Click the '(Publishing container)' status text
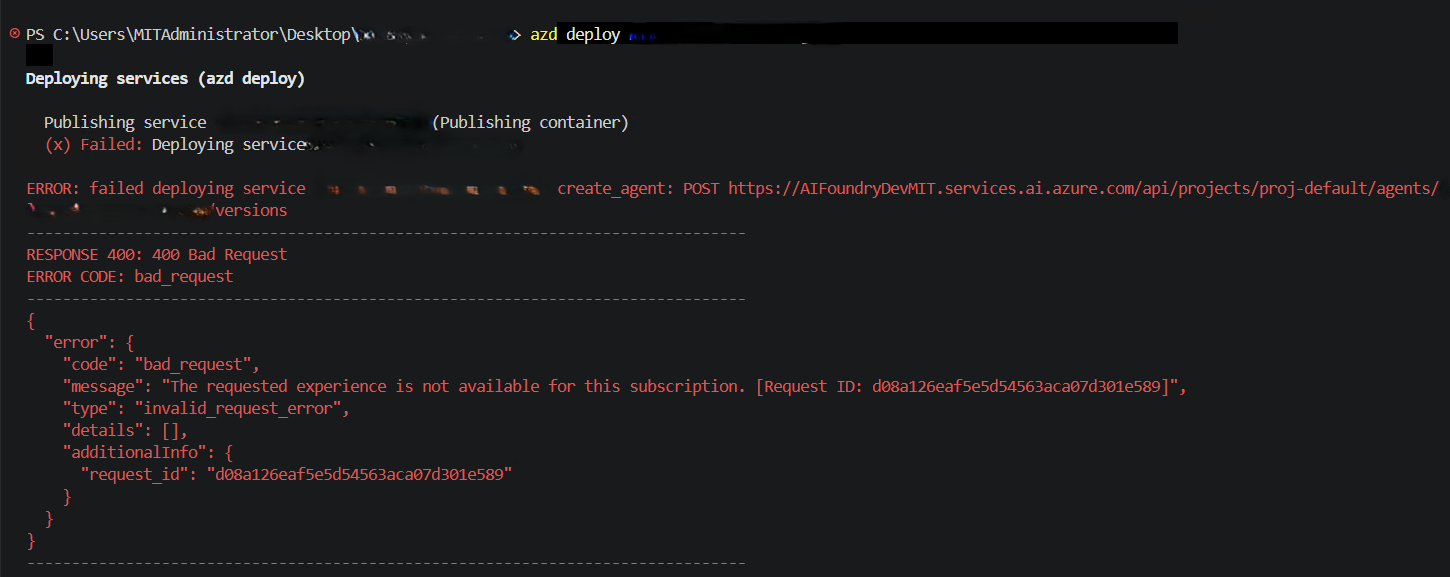The width and height of the screenshot is (1450, 577). (x=530, y=122)
